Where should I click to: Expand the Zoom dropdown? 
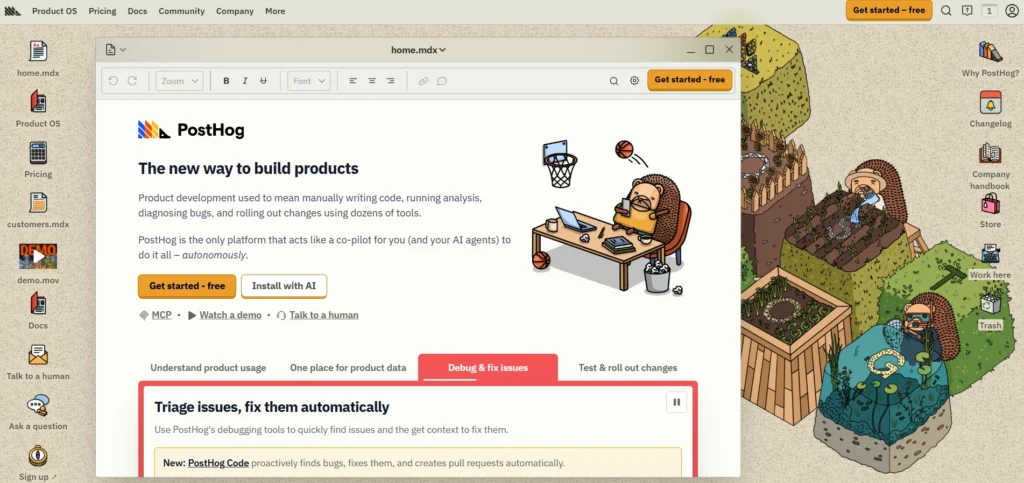click(x=180, y=81)
